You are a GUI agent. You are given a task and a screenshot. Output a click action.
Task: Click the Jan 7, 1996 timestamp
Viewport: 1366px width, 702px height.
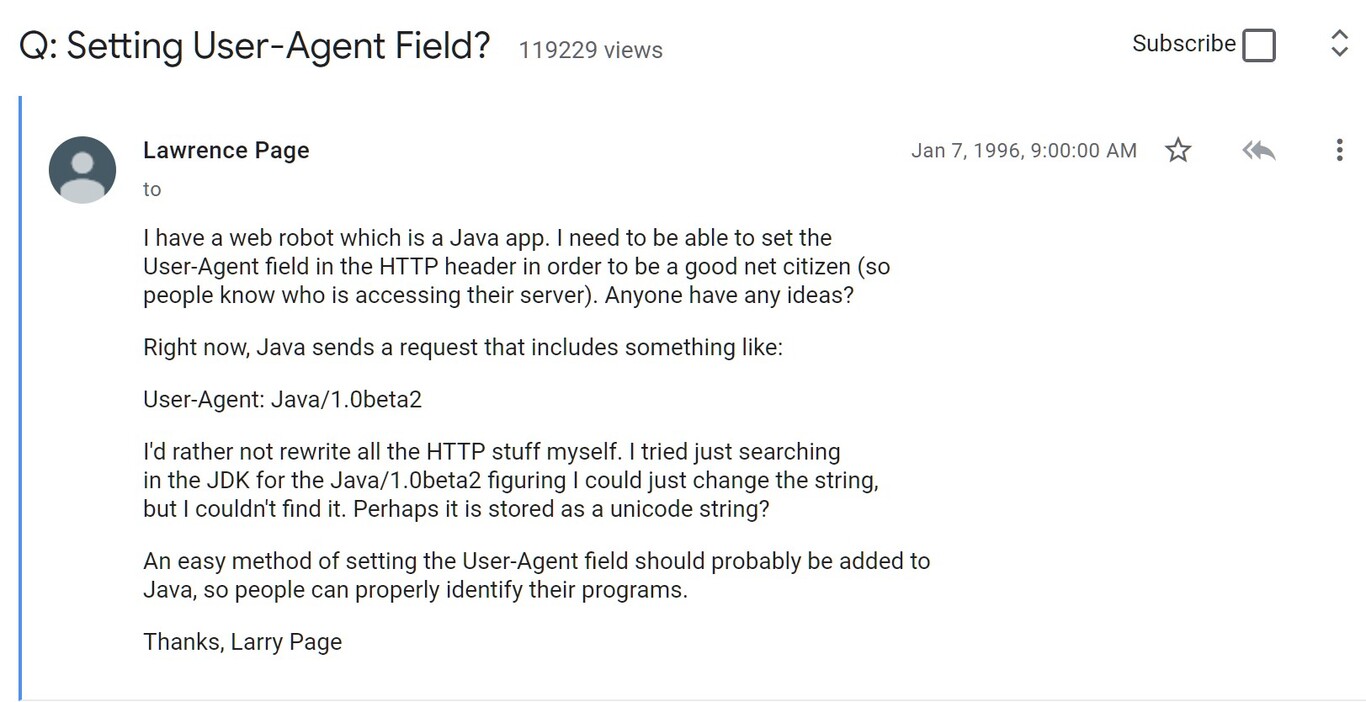click(1023, 151)
